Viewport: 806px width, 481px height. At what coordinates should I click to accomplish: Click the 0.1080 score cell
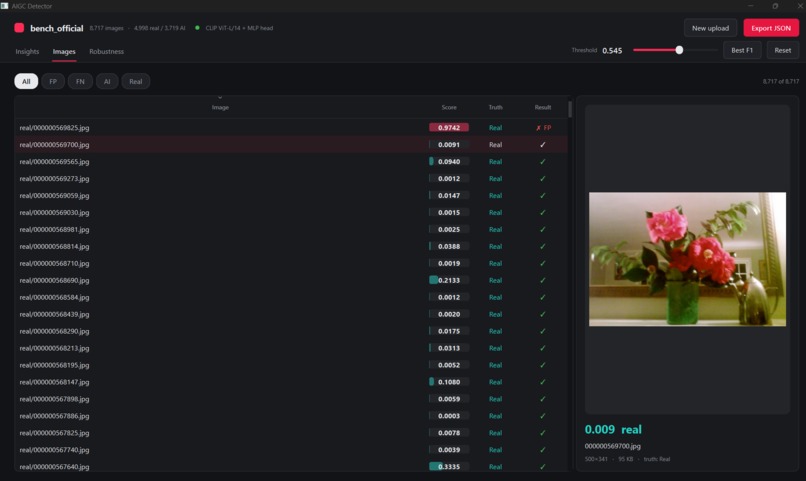pyautogui.click(x=449, y=382)
